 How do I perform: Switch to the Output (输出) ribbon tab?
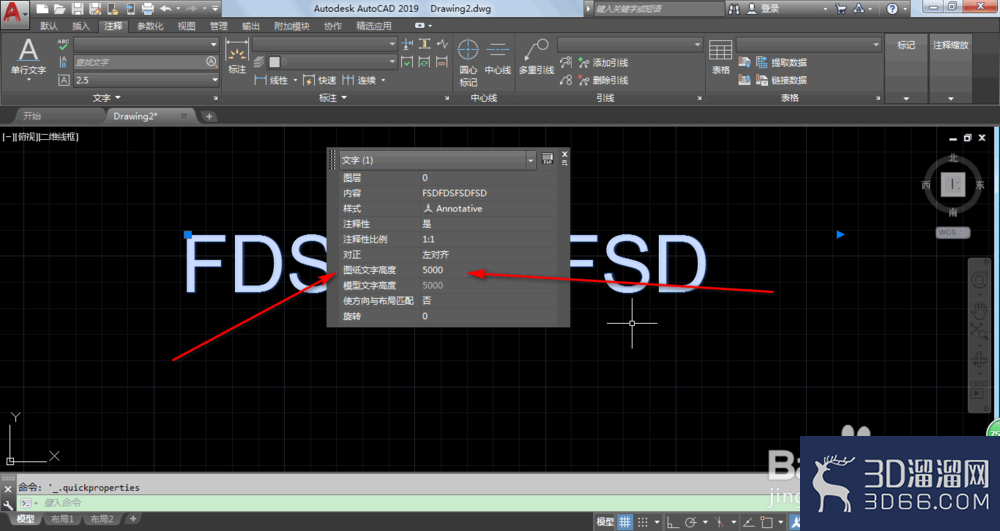[x=251, y=26]
